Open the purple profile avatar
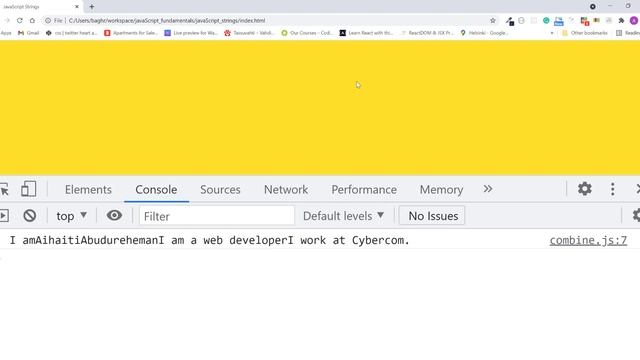This screenshot has height=360, width=640. (x=634, y=20)
